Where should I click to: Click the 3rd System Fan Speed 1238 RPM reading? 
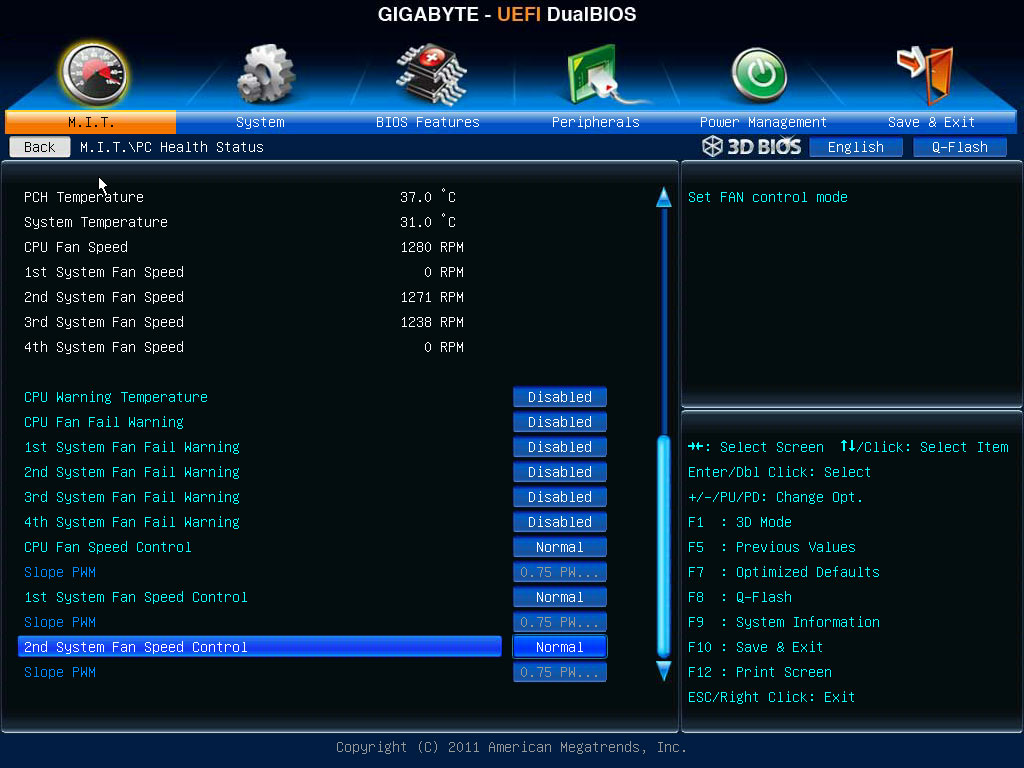pos(432,322)
